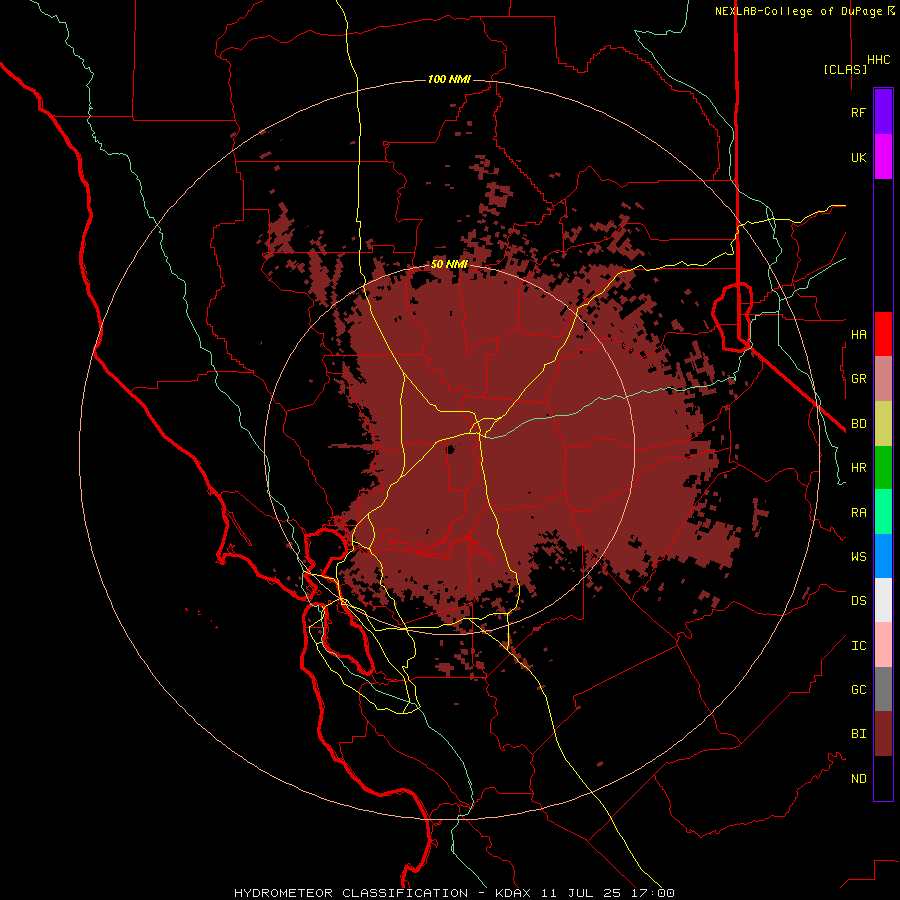Click the DS legend label

pyautogui.click(x=858, y=601)
